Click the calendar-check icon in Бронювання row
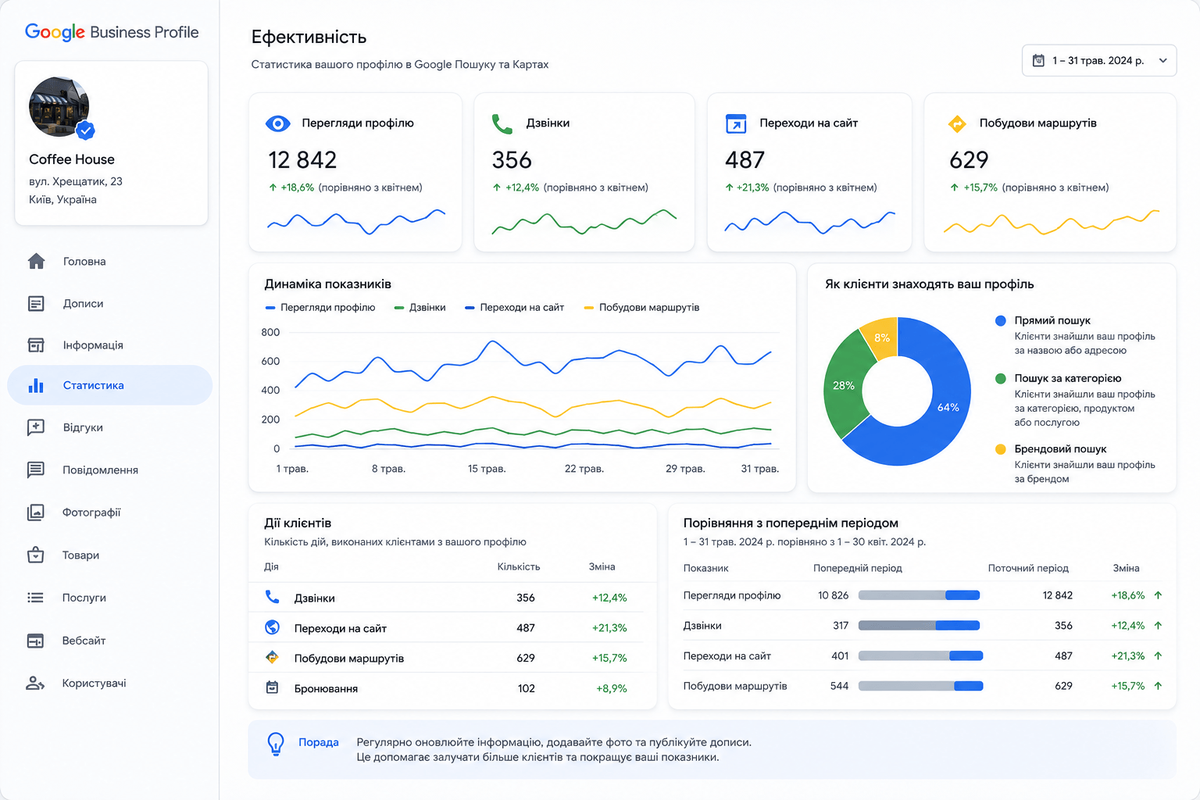Image resolution: width=1200 pixels, height=800 pixels. pyautogui.click(x=272, y=687)
